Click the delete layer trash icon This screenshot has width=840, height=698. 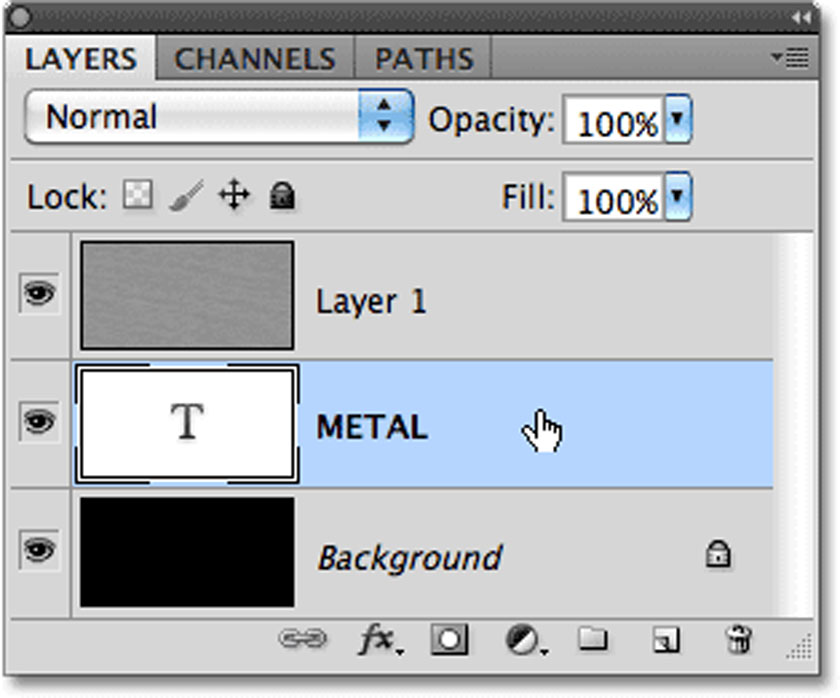click(739, 639)
